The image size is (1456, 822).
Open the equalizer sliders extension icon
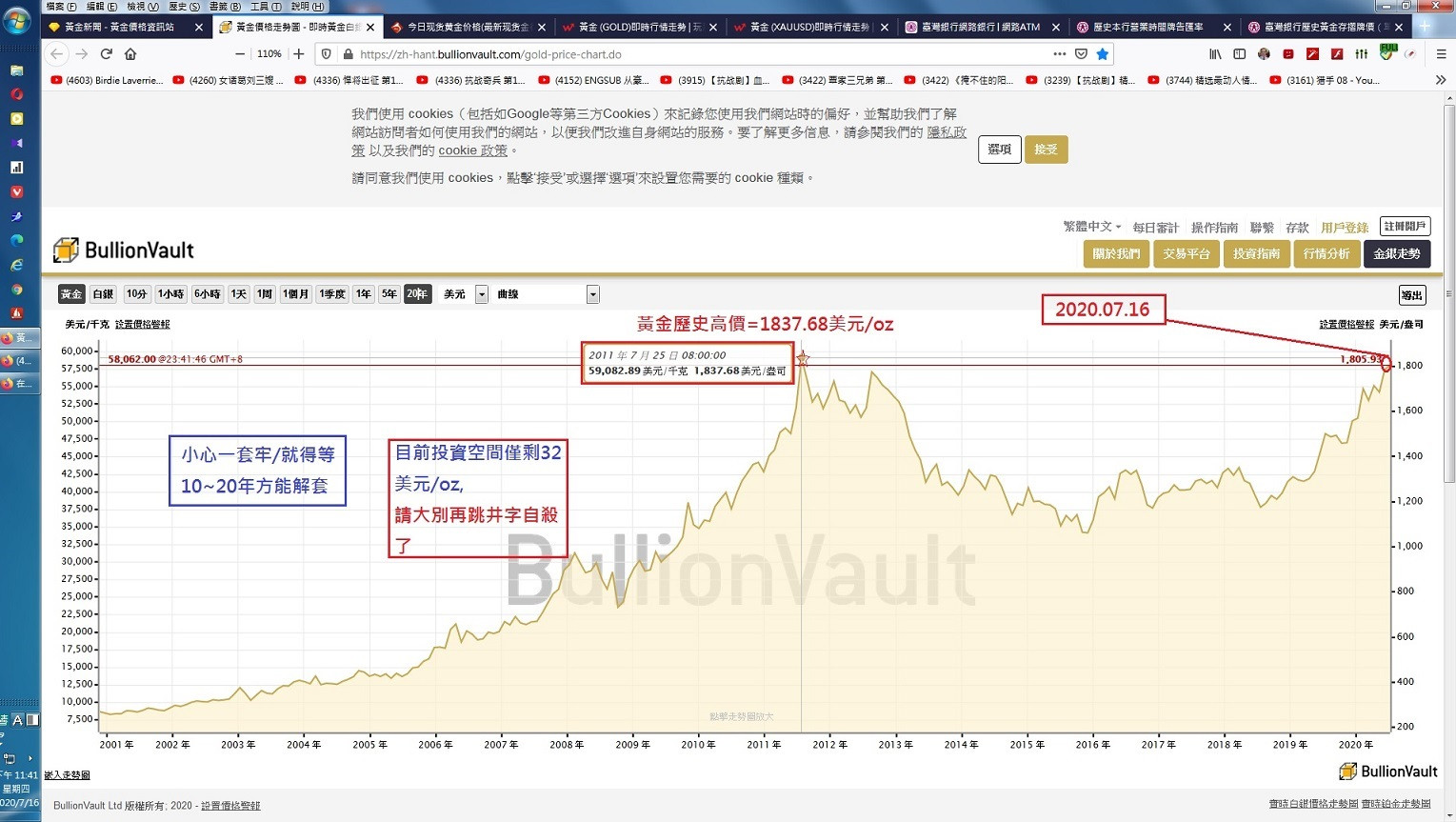(x=1362, y=54)
